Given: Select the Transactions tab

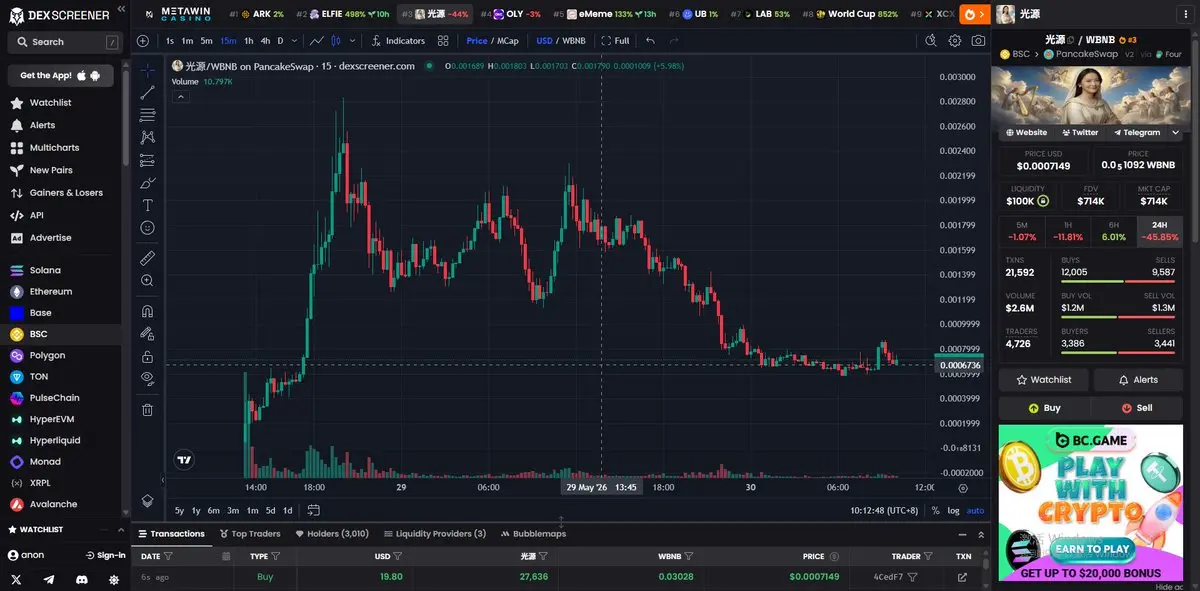Looking at the screenshot, I should pyautogui.click(x=171, y=534).
